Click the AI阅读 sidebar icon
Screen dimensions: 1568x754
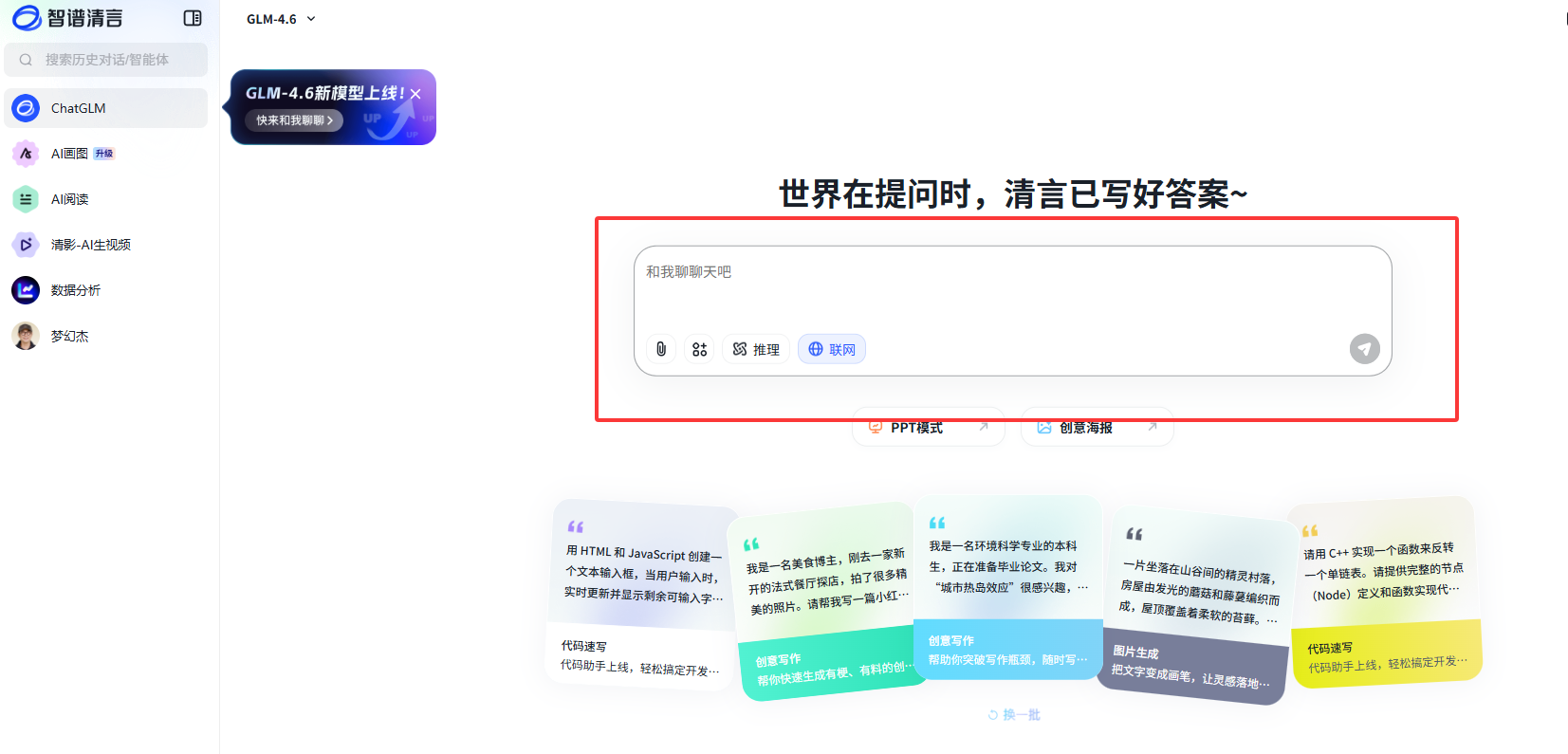[x=26, y=199]
